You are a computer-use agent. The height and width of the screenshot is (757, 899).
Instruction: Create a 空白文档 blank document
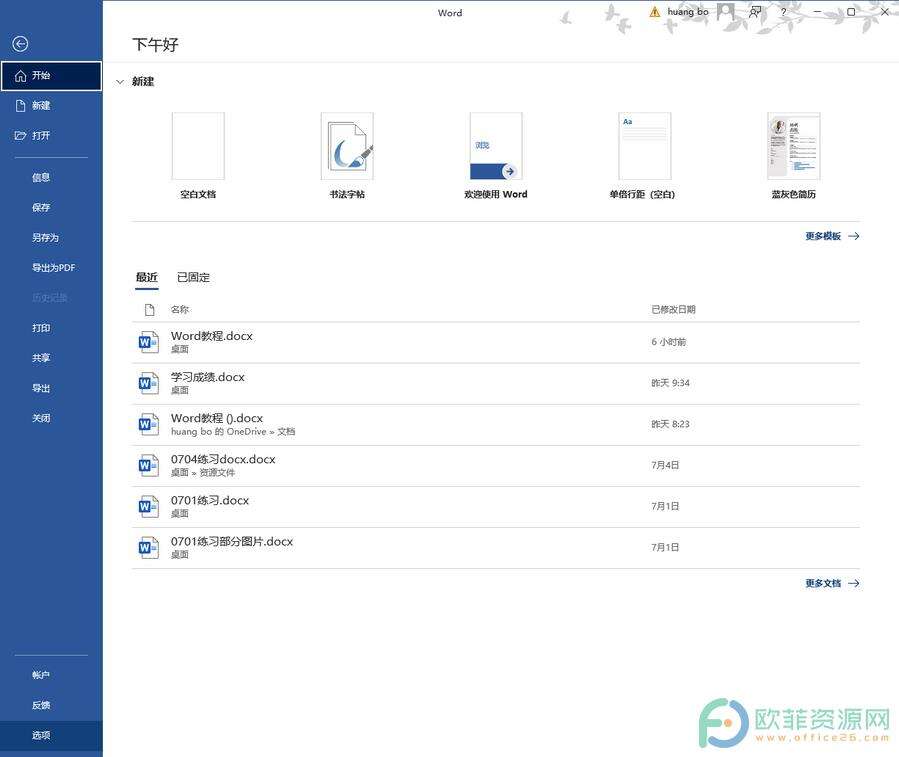[x=198, y=146]
